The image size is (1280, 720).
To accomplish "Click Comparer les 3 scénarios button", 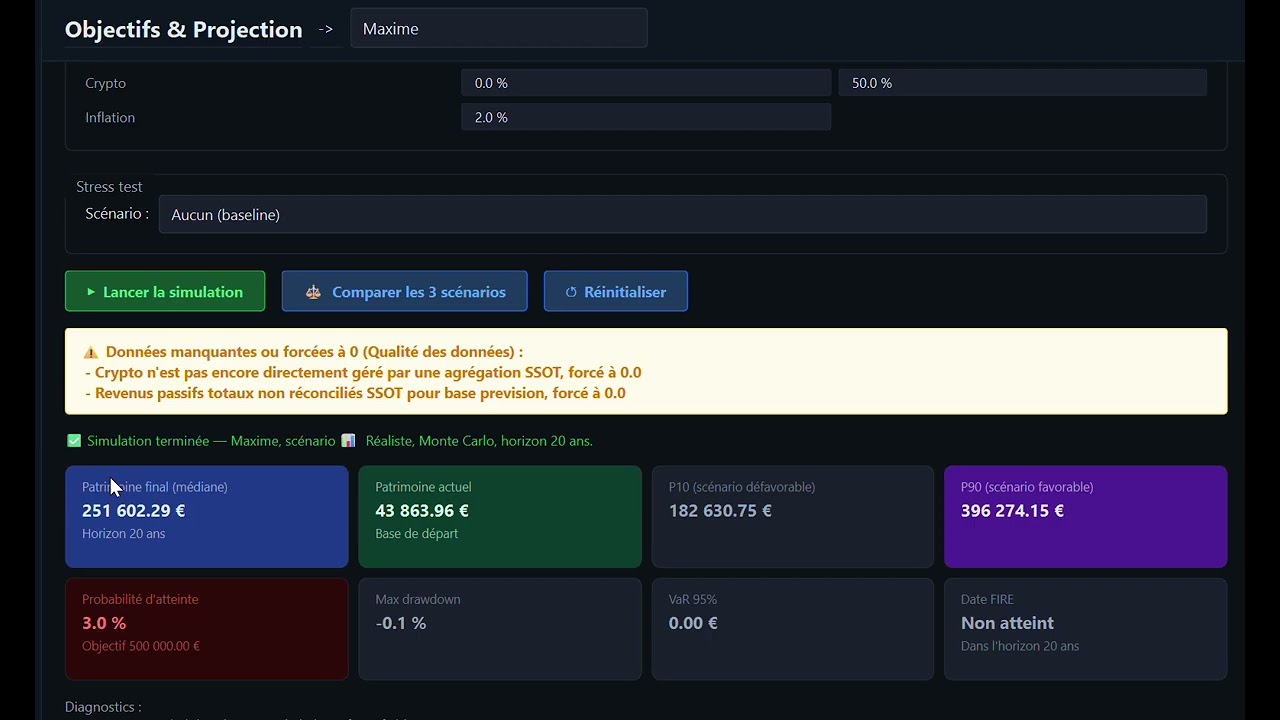I will [404, 292].
